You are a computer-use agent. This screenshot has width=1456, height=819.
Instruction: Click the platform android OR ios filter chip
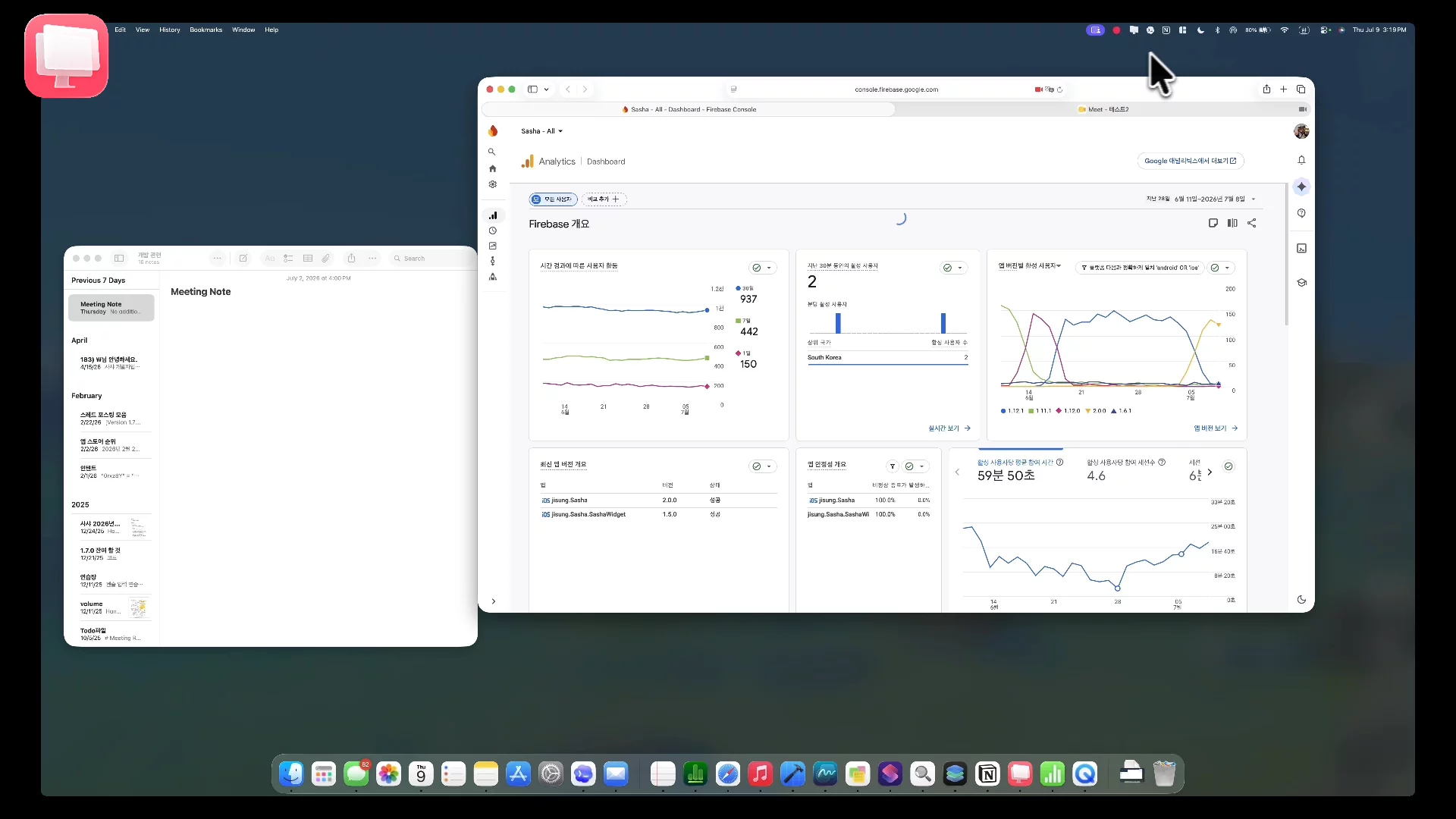pos(1140,268)
